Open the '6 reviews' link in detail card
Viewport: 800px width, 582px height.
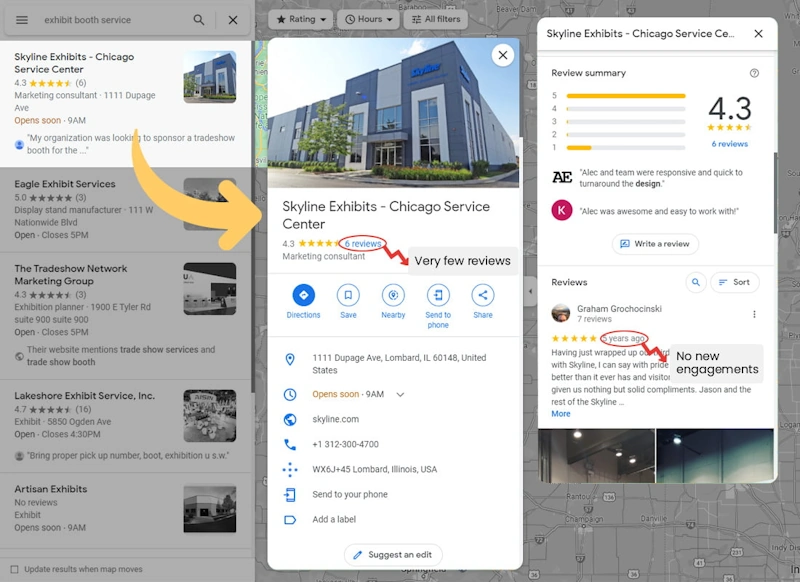tap(363, 243)
